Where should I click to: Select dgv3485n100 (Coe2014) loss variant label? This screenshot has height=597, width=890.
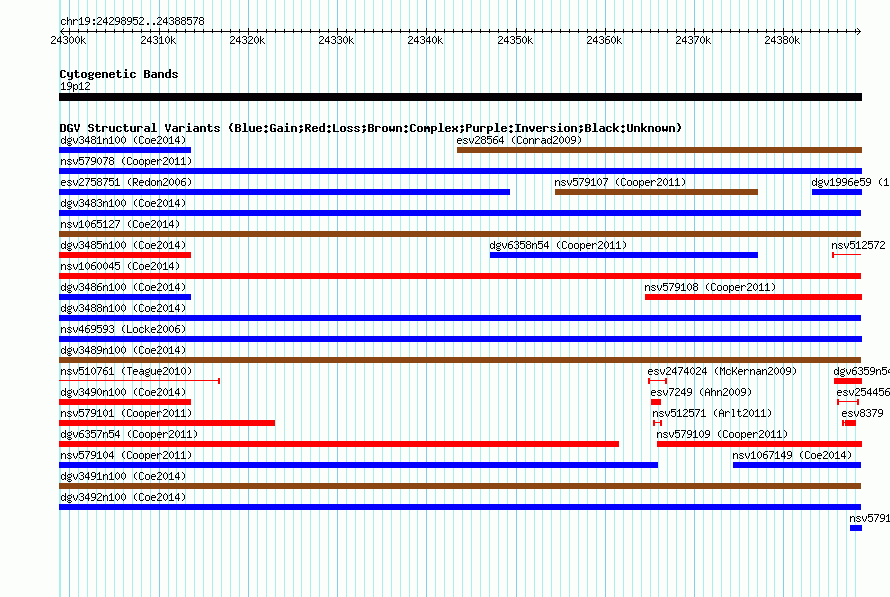click(x=123, y=245)
